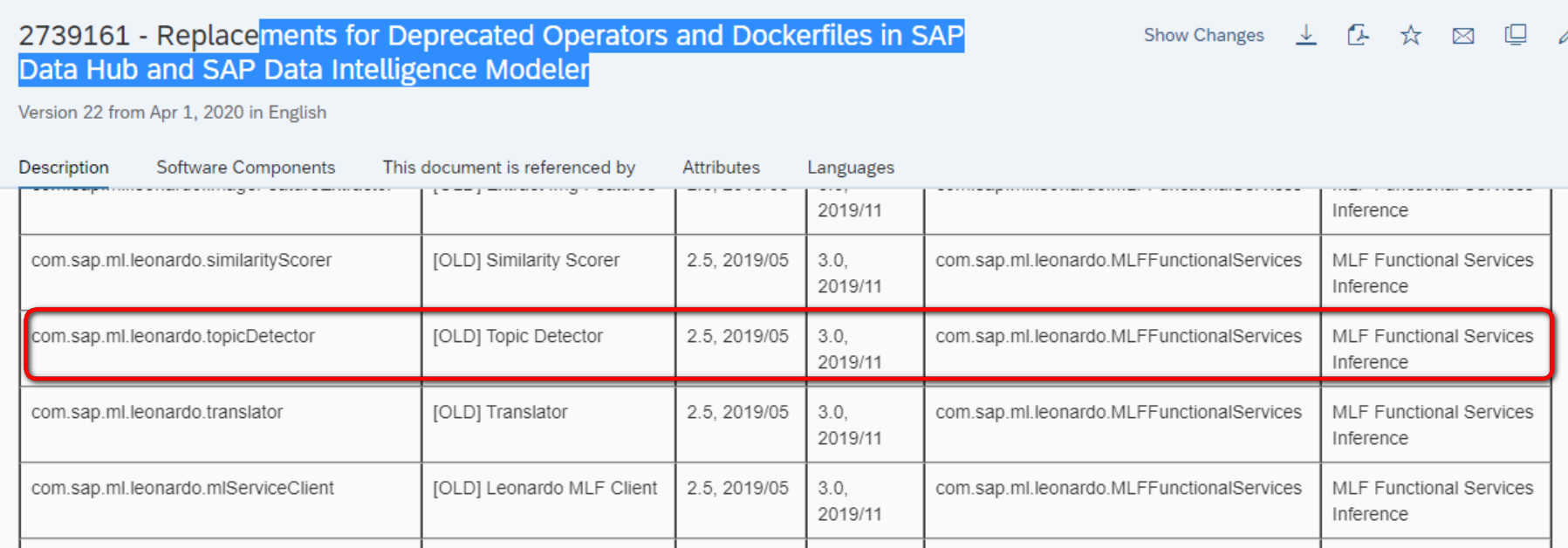Click MLF Functional Services Inference in Translator row
This screenshot has height=548, width=1568.
[x=1435, y=424]
